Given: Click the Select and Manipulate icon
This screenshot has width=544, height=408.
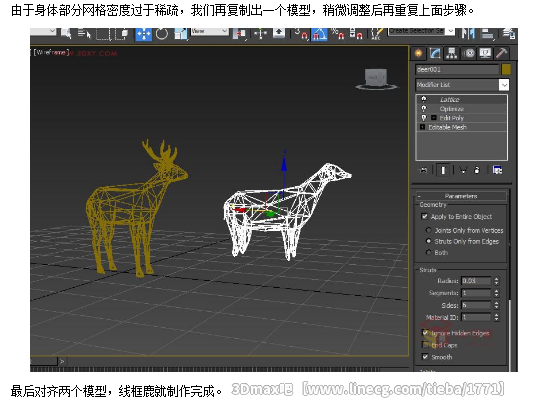Looking at the screenshot, I should click(x=260, y=34).
